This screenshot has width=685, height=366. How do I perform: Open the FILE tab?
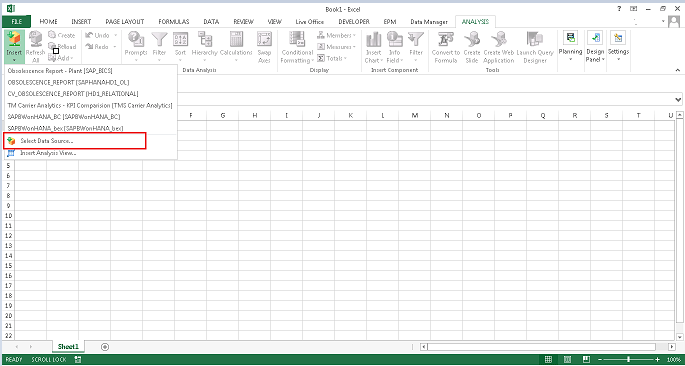coord(17,21)
